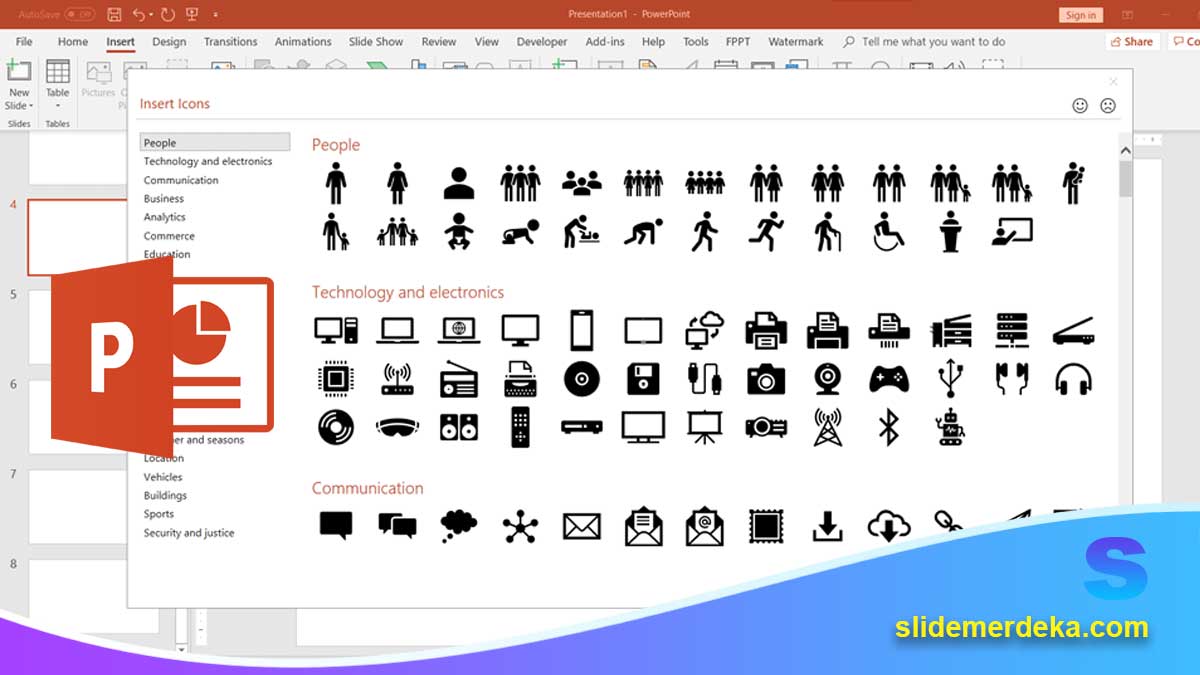Image resolution: width=1200 pixels, height=675 pixels.
Task: Open the Watermark tab
Action: coord(796,42)
